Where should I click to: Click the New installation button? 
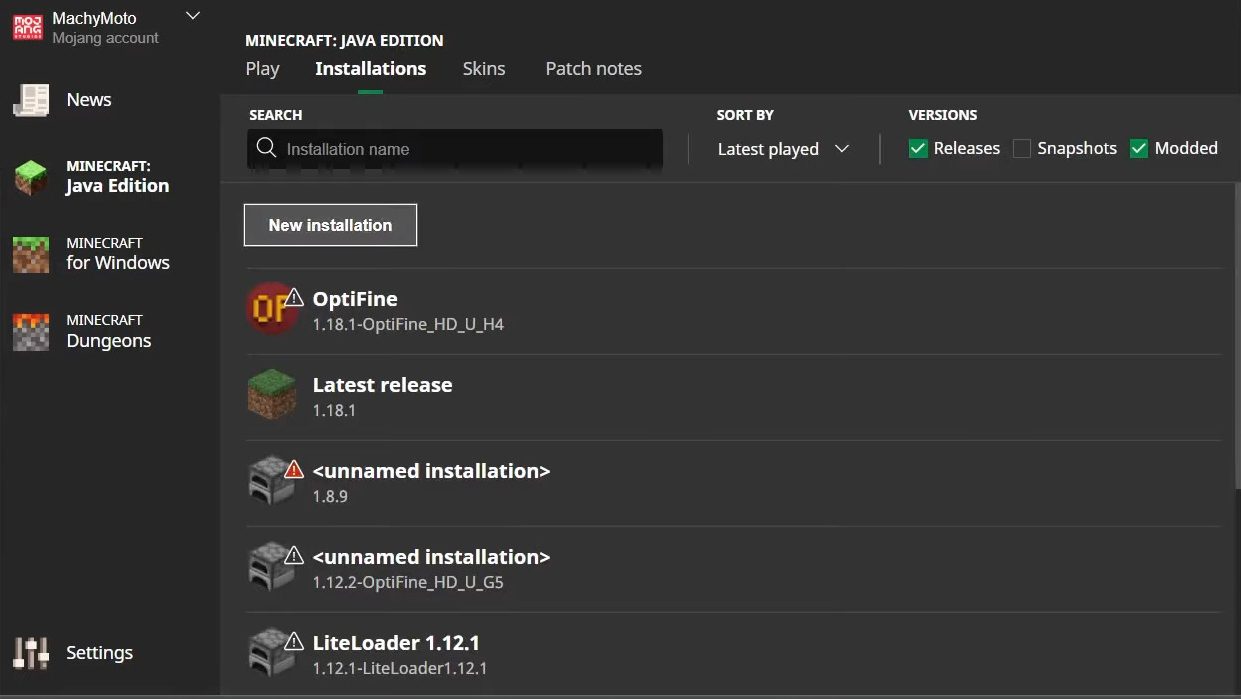pos(330,225)
